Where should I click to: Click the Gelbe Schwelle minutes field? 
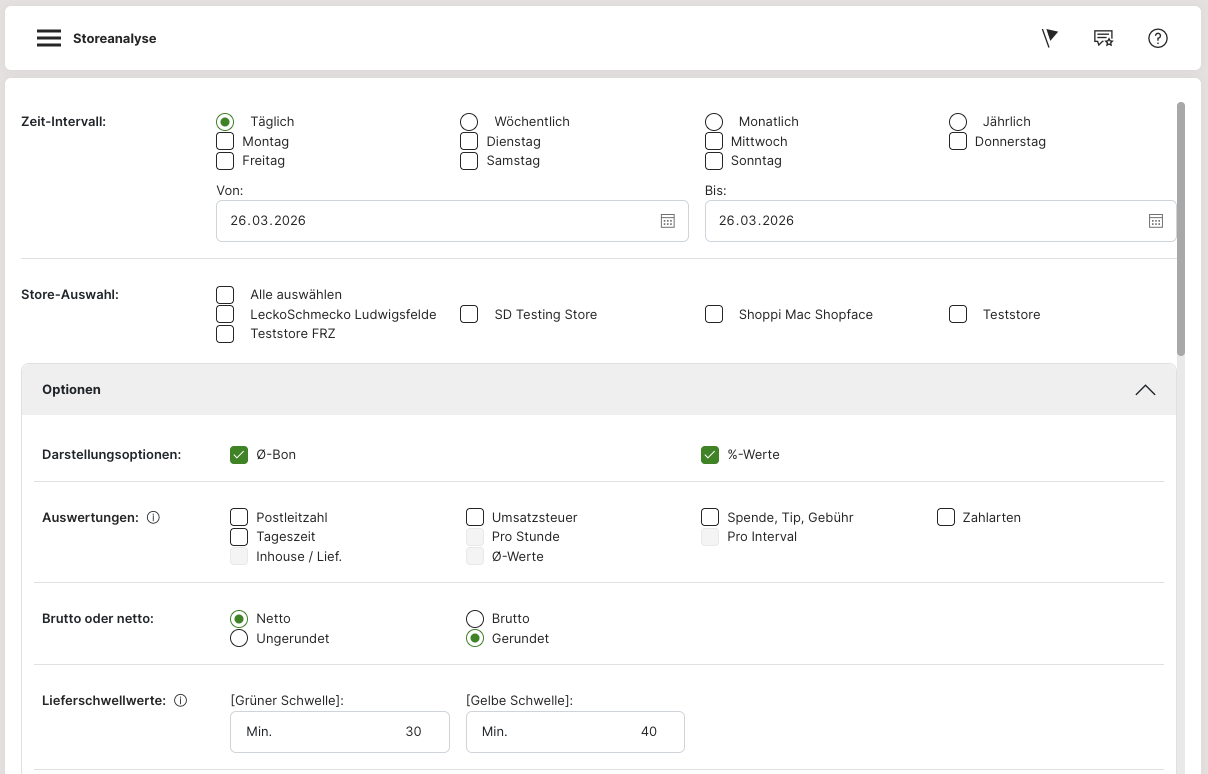tap(574, 732)
